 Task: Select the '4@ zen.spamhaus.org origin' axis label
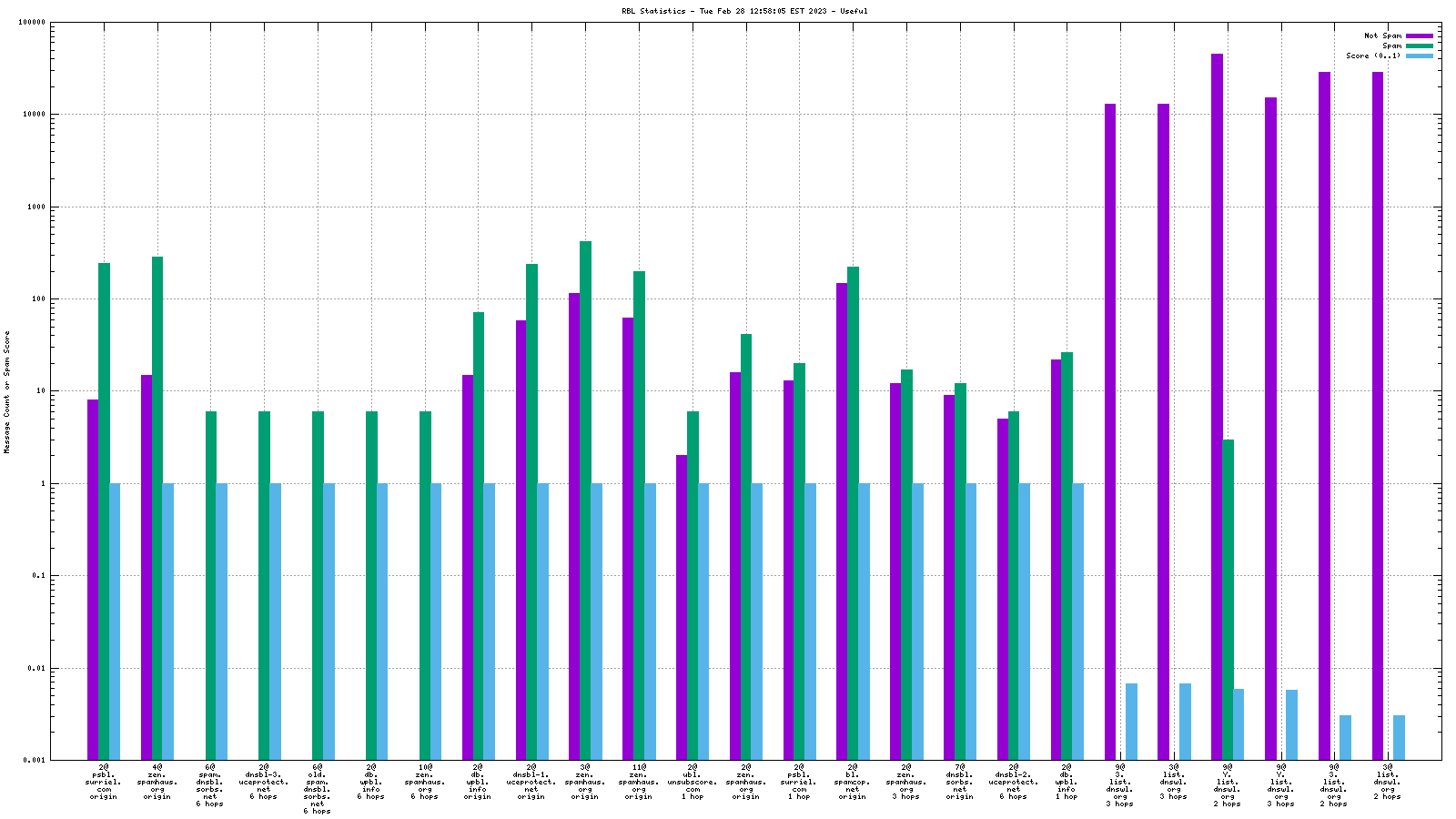[x=157, y=782]
